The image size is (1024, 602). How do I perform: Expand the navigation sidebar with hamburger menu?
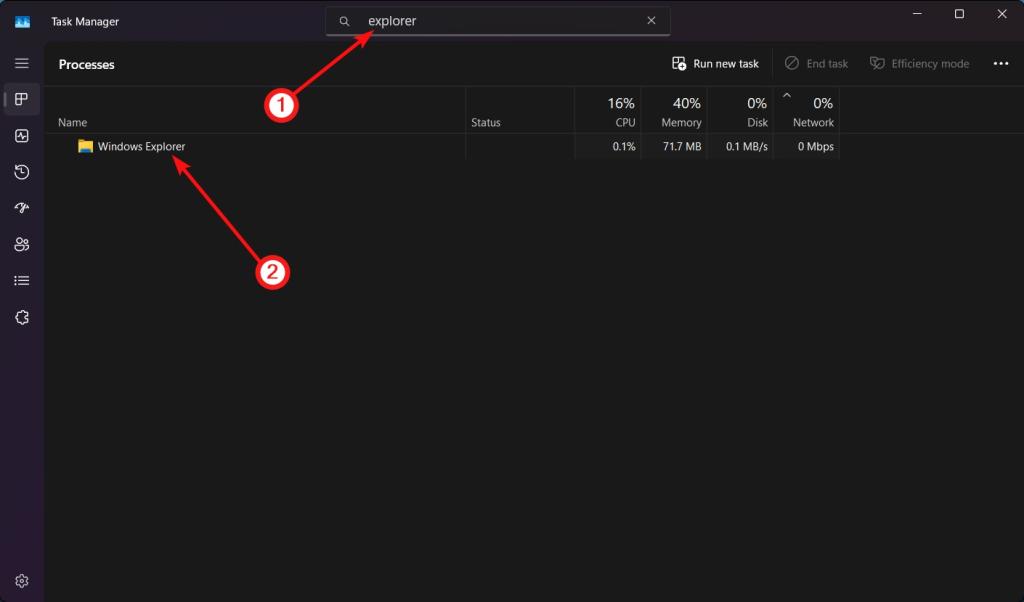tap(22, 63)
